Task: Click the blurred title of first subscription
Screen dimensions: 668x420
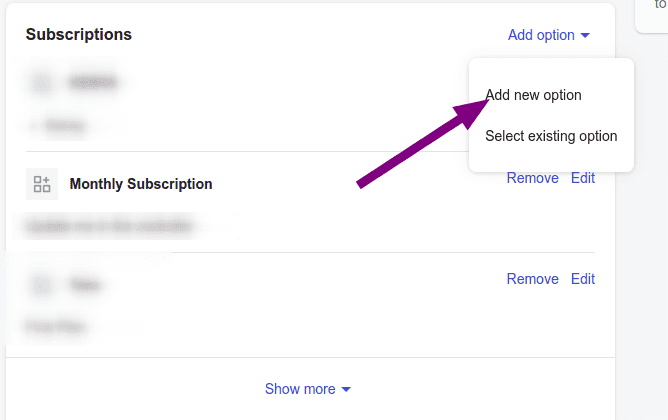Action: 93,84
